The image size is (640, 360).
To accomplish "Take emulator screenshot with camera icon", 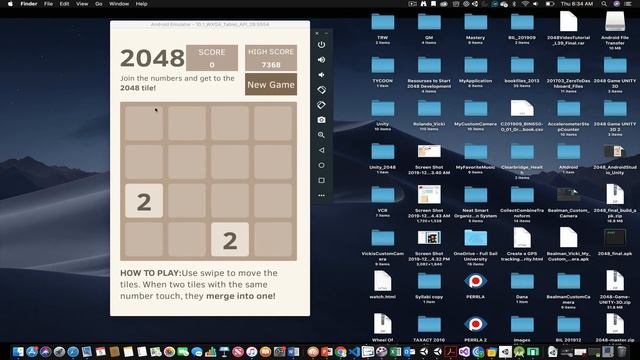I will coord(322,120).
